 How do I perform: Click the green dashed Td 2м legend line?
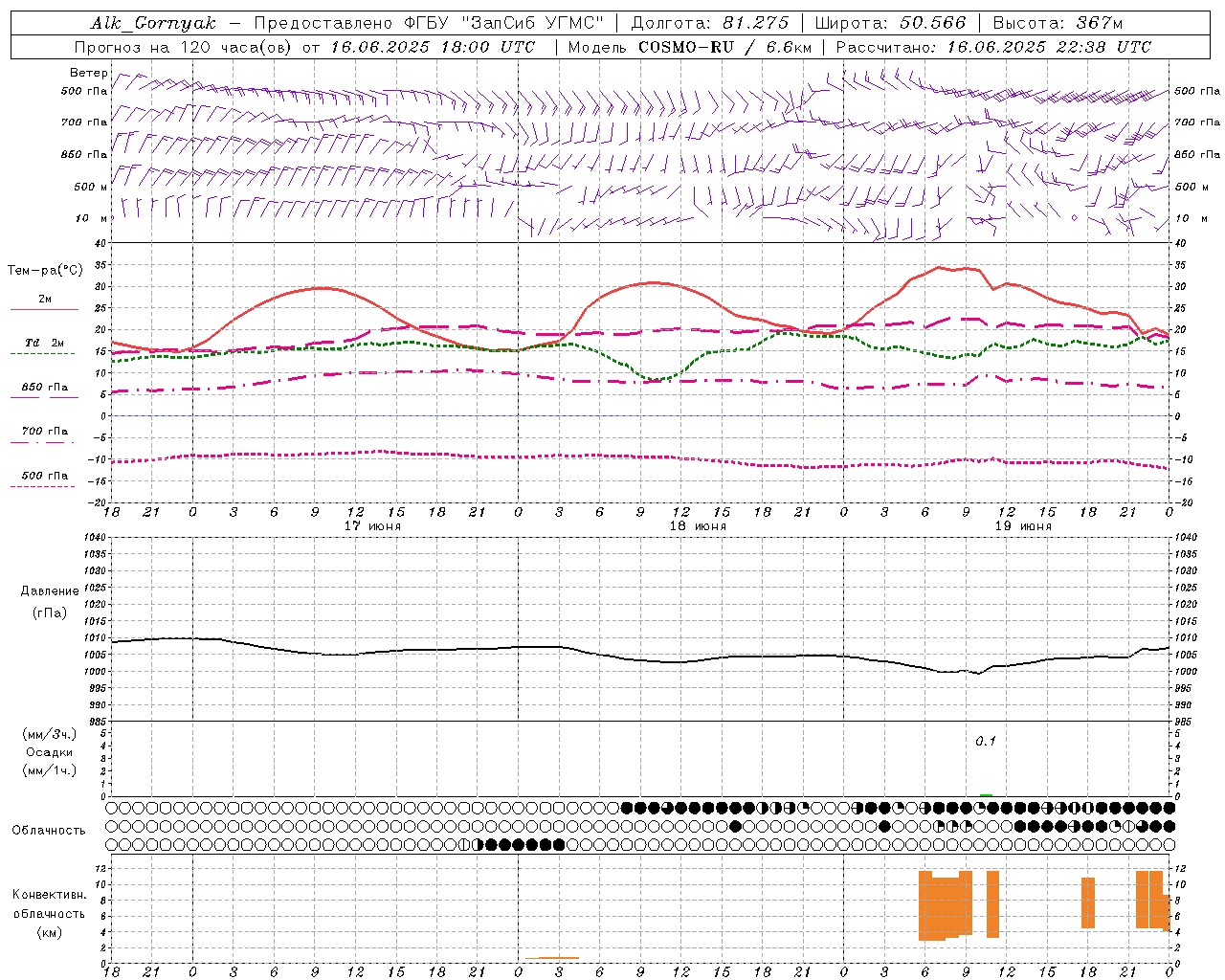click(42, 354)
